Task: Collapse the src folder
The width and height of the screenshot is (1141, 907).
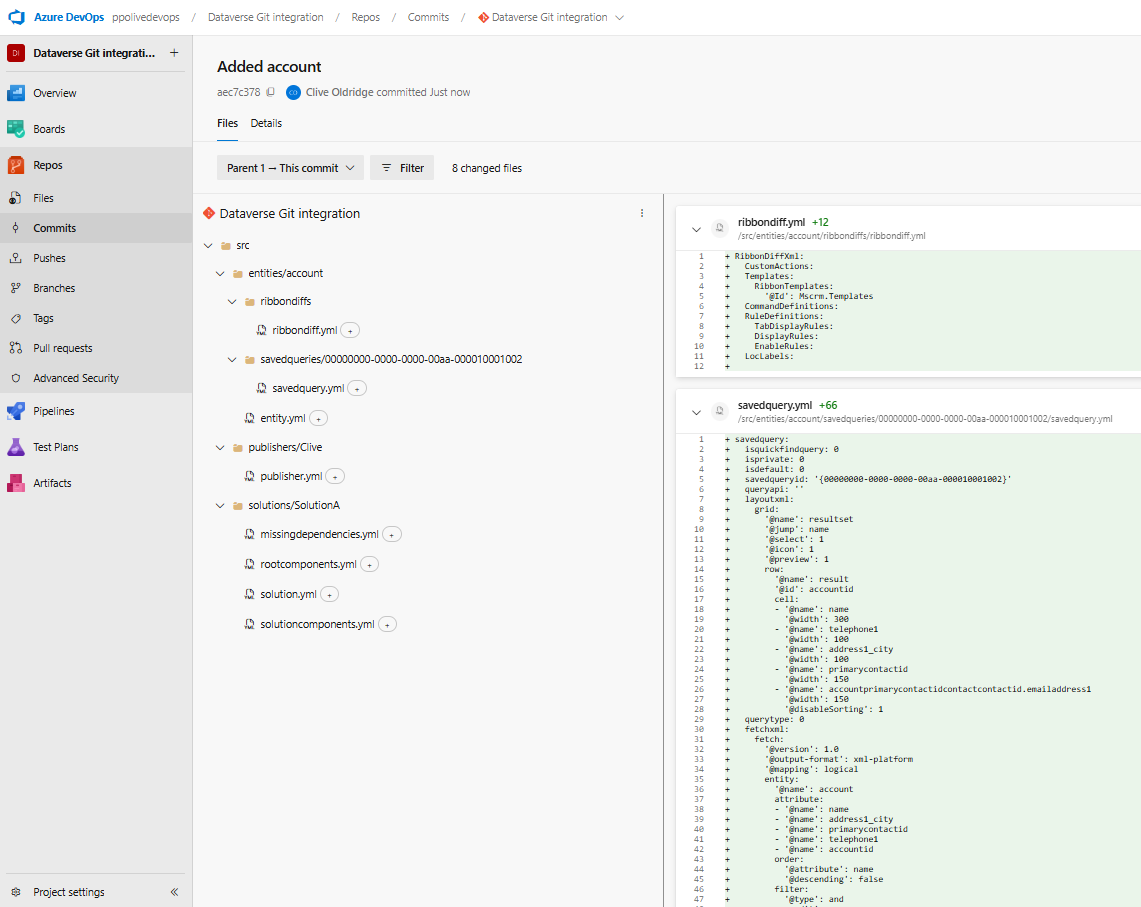Action: click(208, 246)
